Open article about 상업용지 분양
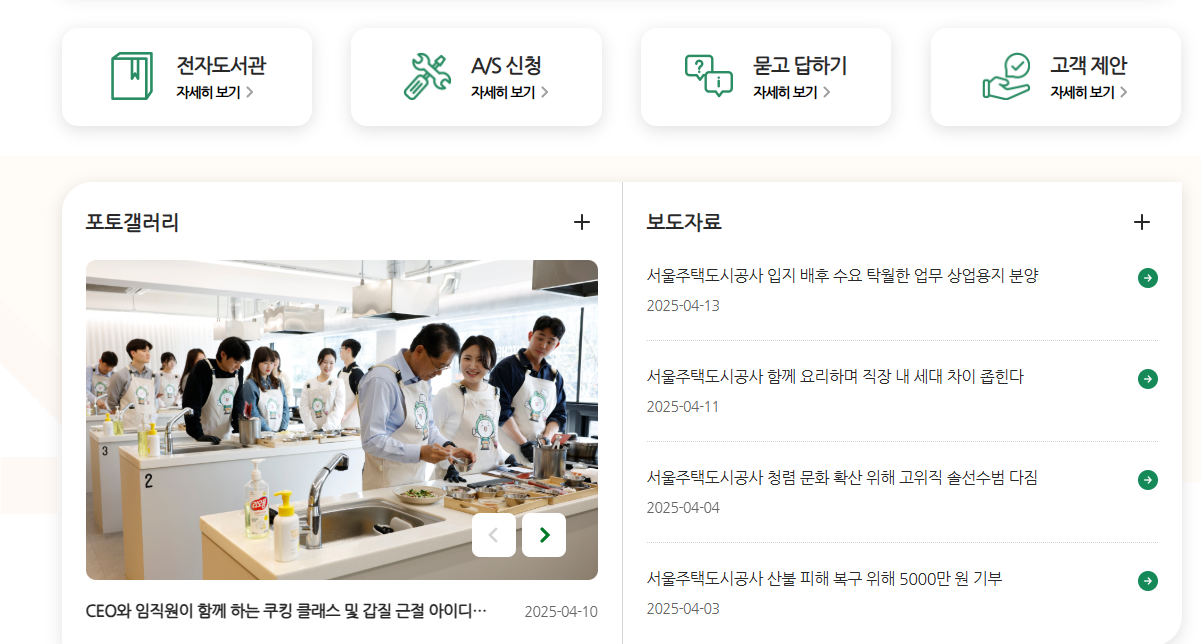This screenshot has width=1201, height=644. click(843, 276)
